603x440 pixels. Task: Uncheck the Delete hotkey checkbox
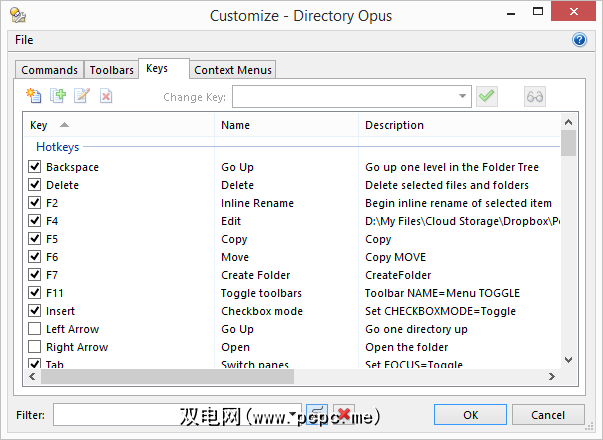(35, 185)
